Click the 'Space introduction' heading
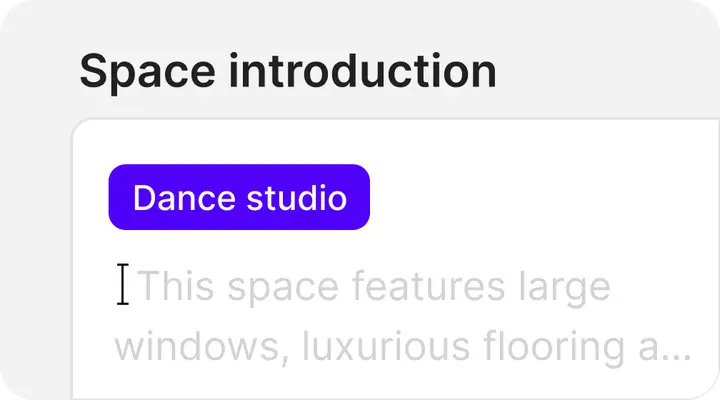720x400 pixels. 288,72
